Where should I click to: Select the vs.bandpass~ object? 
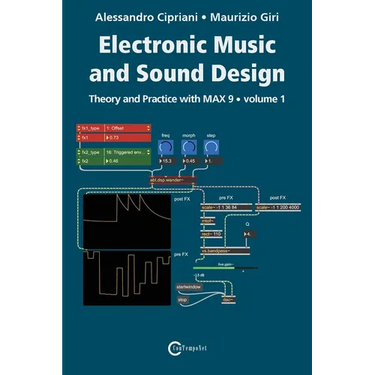click(225, 251)
